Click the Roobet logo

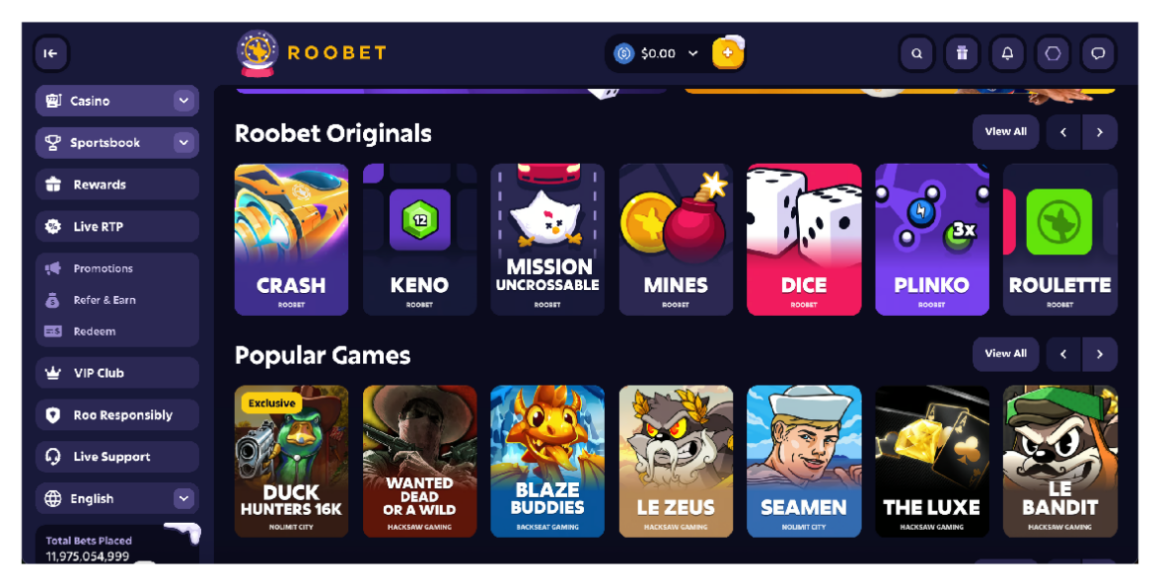pyautogui.click(x=311, y=53)
